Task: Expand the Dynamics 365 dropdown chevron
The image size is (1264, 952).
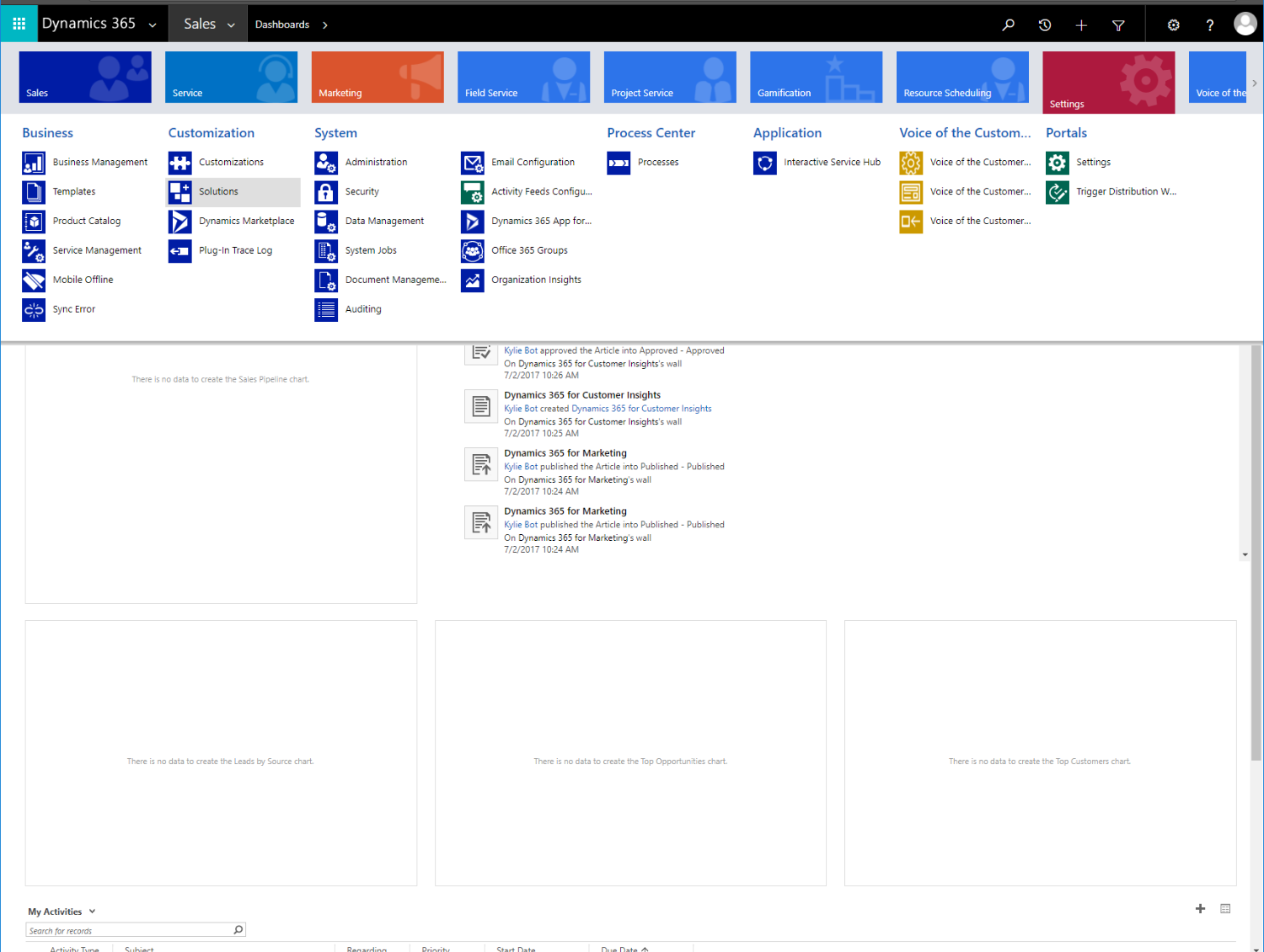Action: click(x=153, y=25)
